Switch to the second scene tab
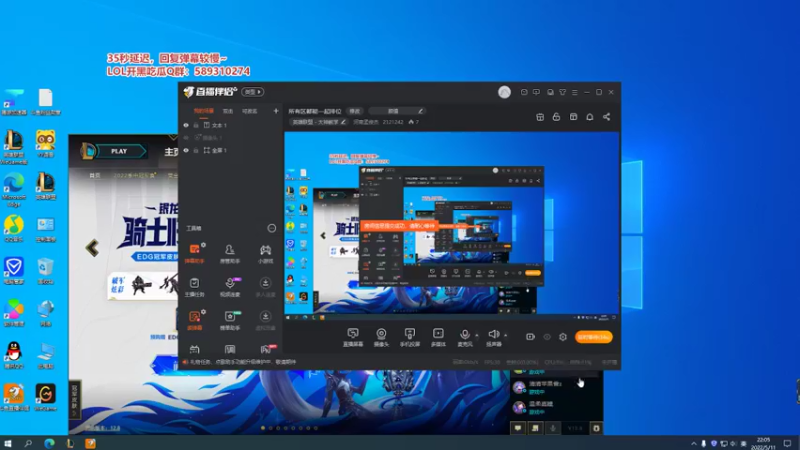Image resolution: width=800 pixels, height=450 pixels. click(228, 111)
